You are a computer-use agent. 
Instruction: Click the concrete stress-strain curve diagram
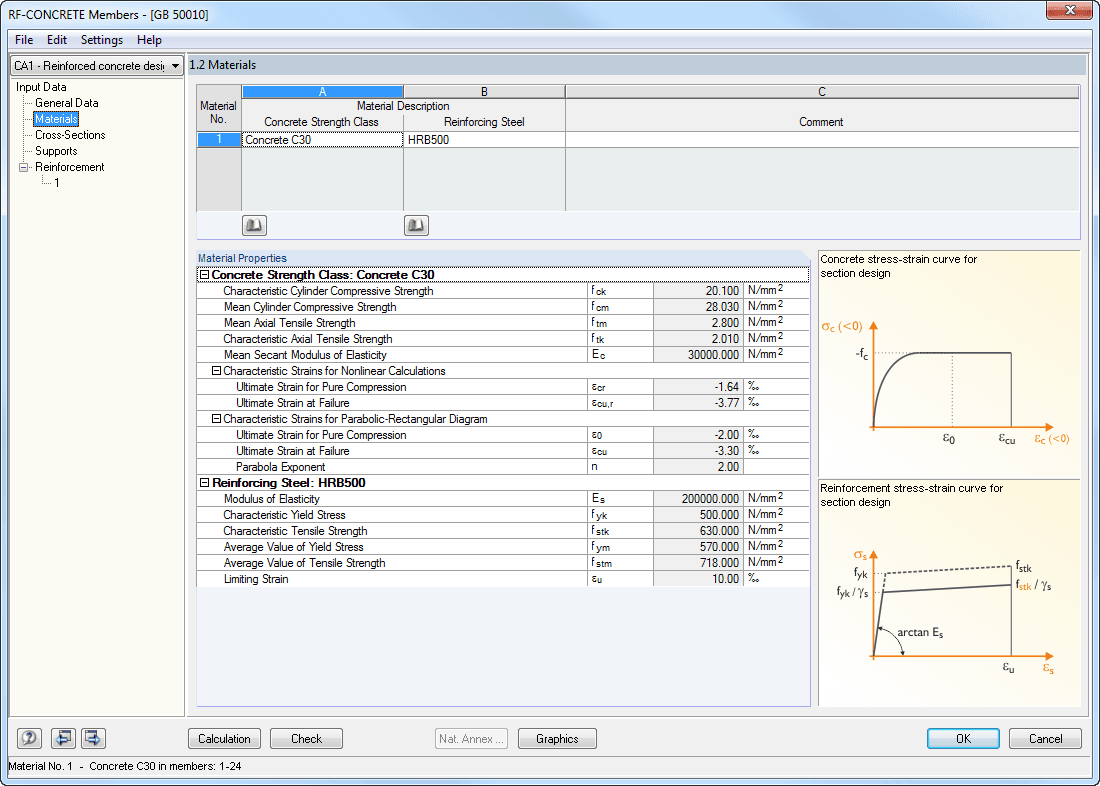948,364
